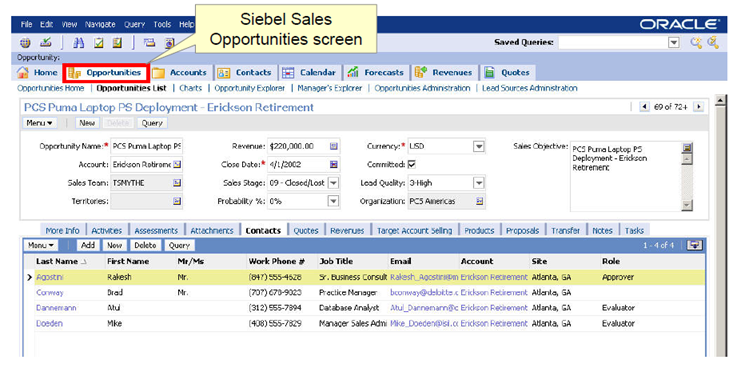Click the Revenue amount field

[298, 147]
